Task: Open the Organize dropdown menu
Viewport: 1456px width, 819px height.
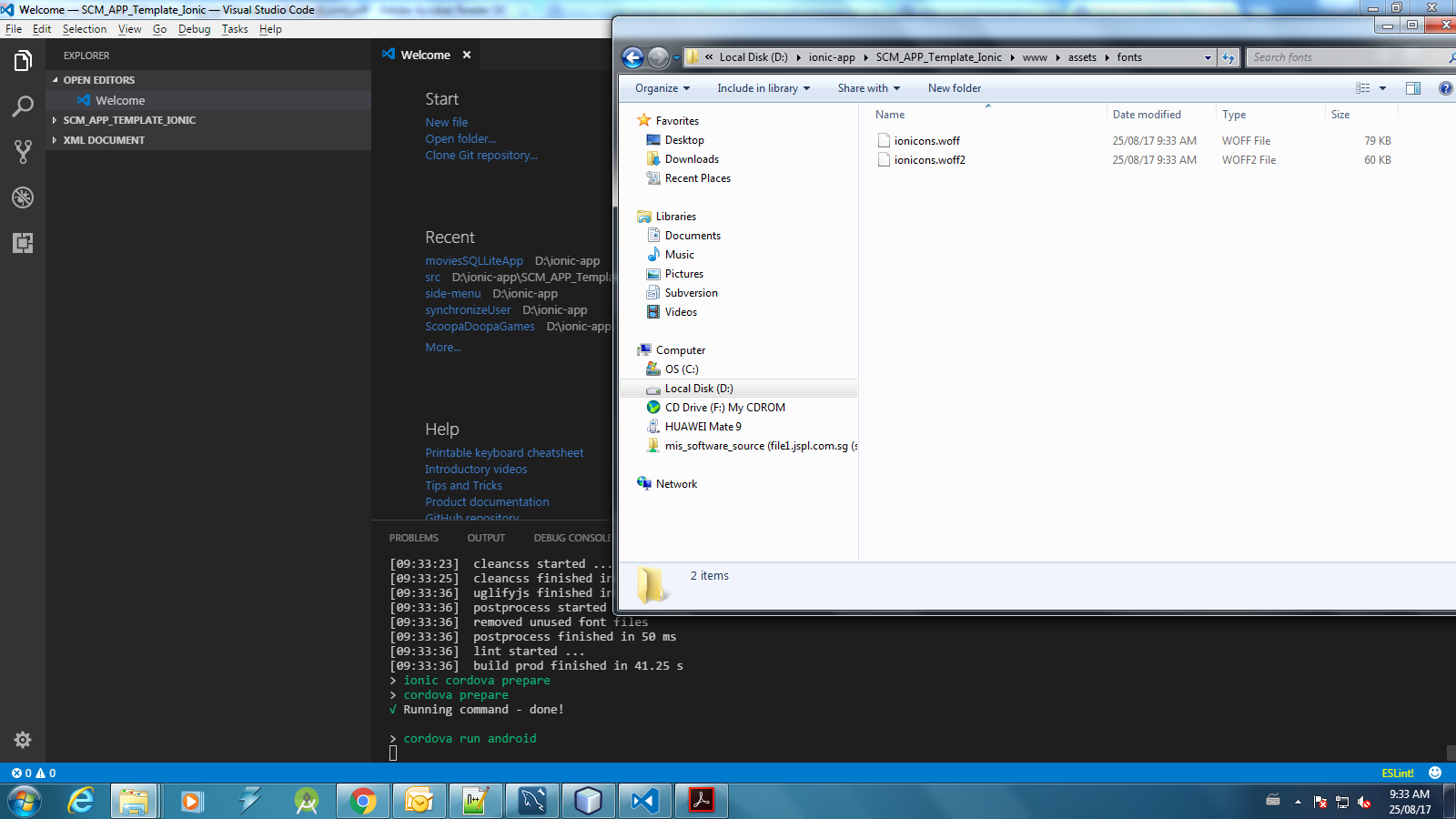Action: point(662,88)
